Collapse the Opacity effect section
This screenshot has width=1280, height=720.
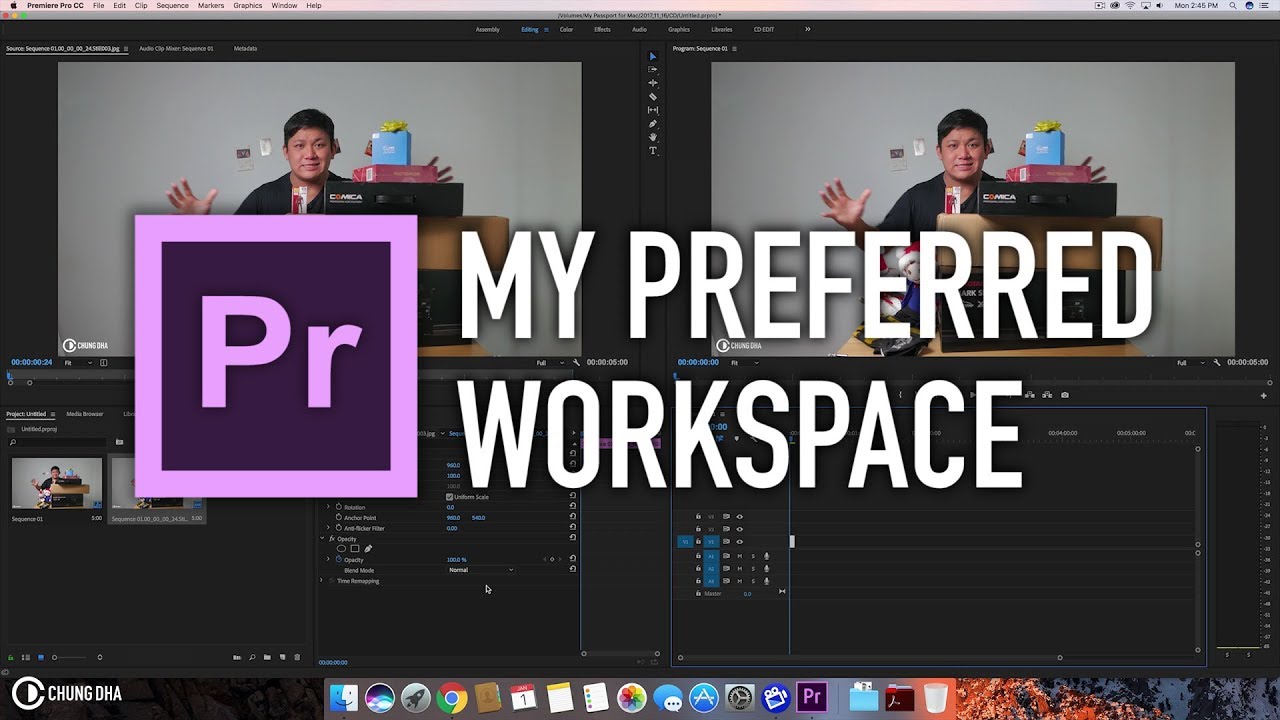point(321,539)
